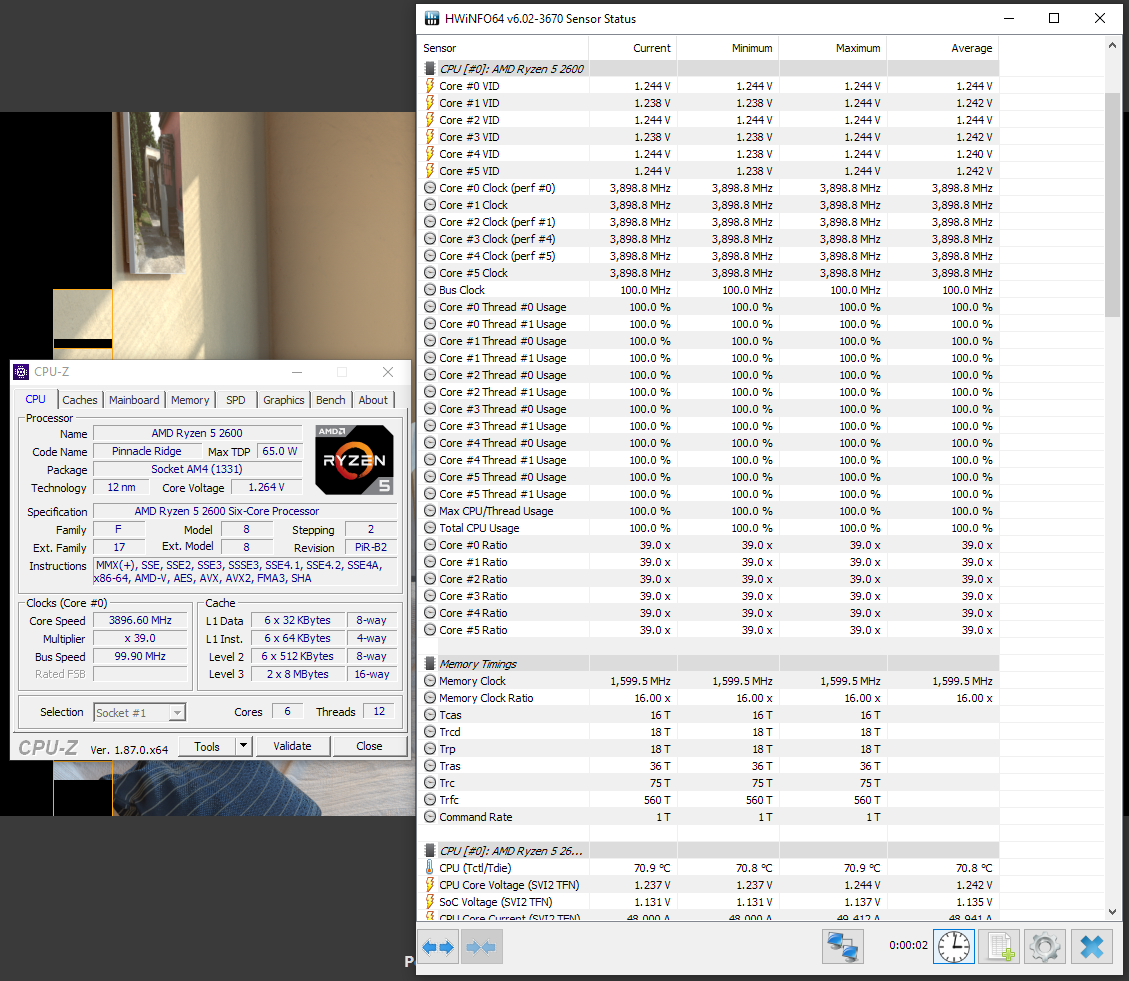Viewport: 1129px width, 981px height.
Task: Click the Current column header
Action: (x=633, y=48)
